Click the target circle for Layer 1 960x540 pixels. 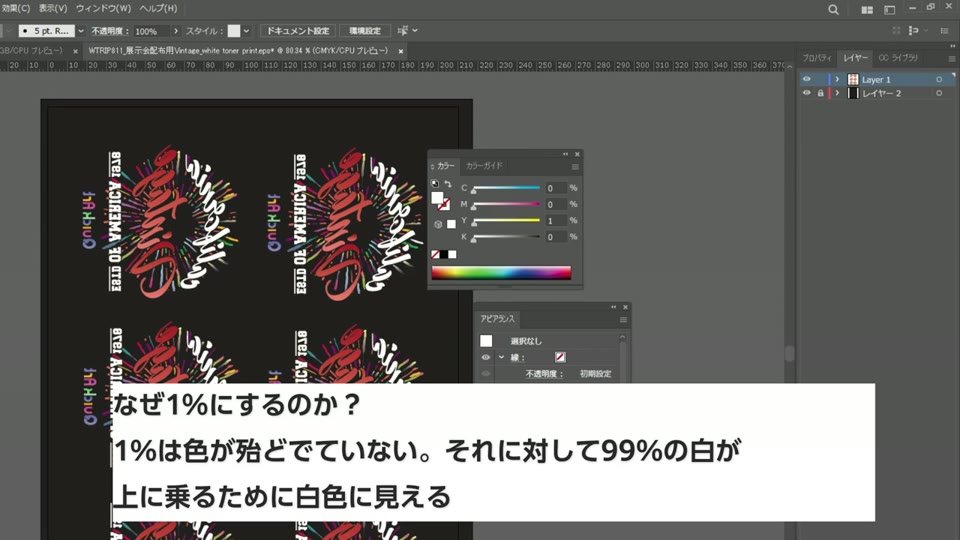(x=939, y=80)
